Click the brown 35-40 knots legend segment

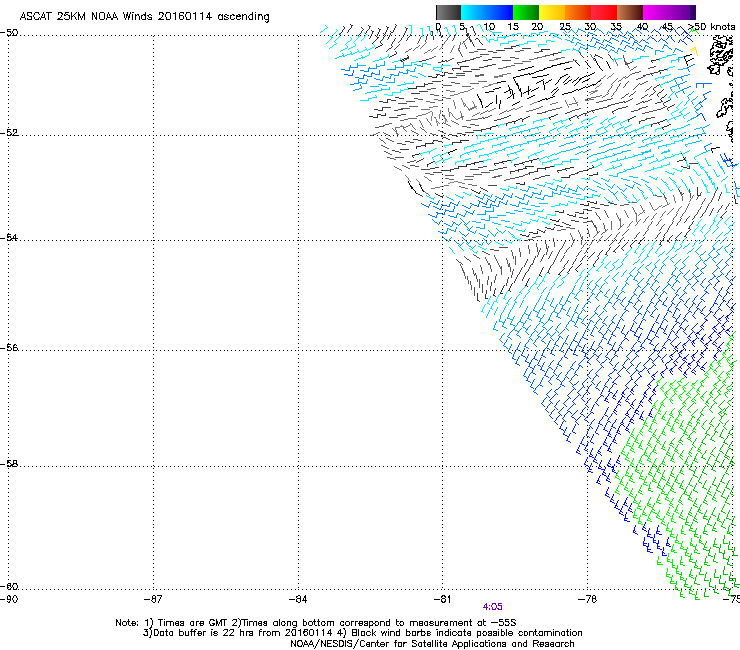click(x=630, y=12)
